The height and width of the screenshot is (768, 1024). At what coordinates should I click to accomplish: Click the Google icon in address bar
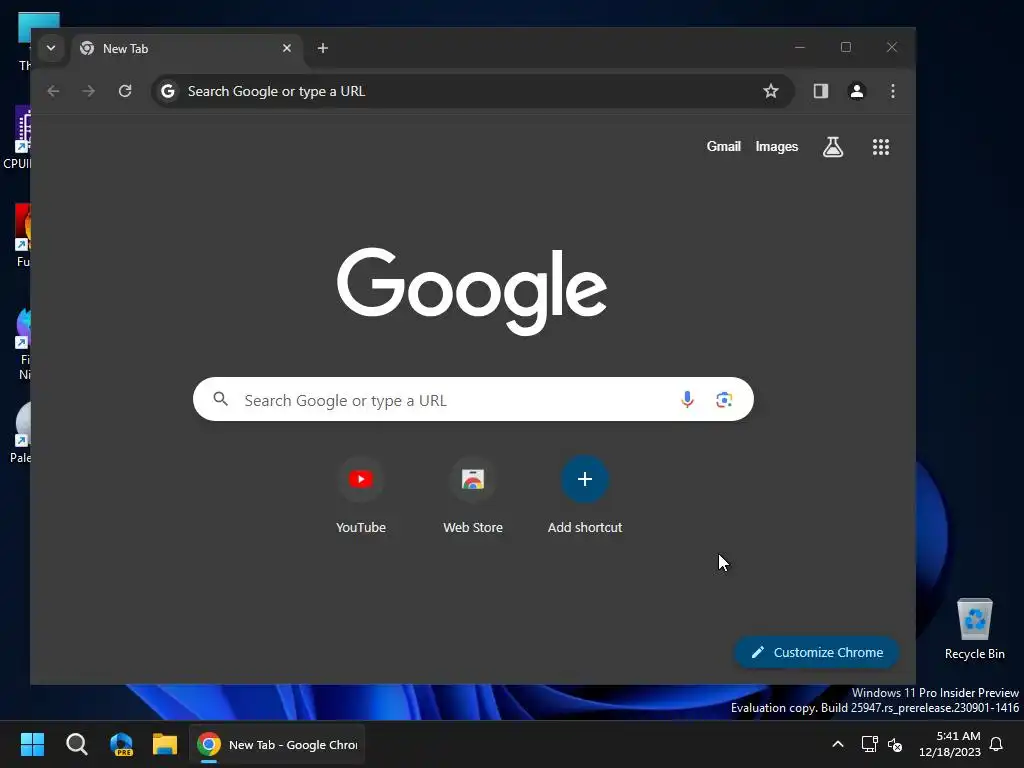pyautogui.click(x=168, y=91)
